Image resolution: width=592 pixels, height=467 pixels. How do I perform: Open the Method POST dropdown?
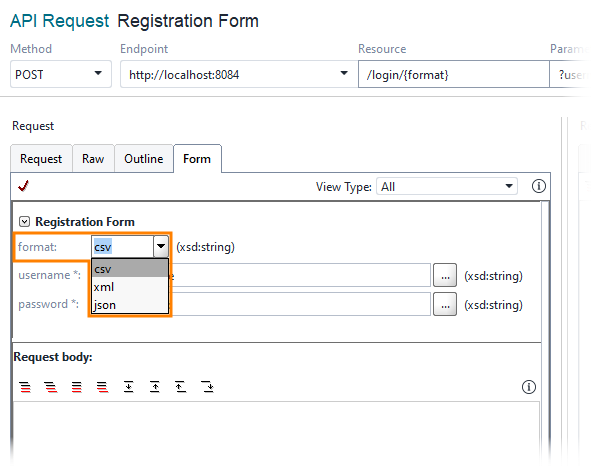click(x=60, y=74)
